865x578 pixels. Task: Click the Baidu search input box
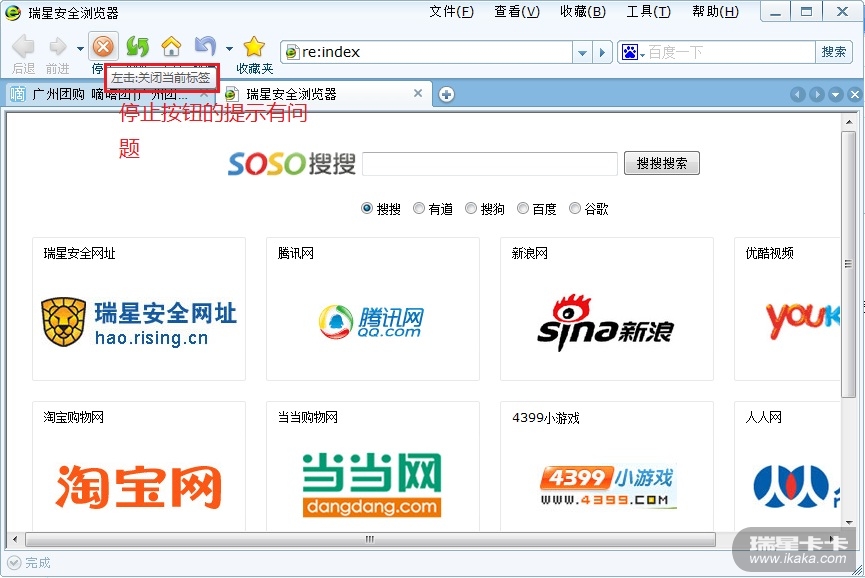point(729,52)
